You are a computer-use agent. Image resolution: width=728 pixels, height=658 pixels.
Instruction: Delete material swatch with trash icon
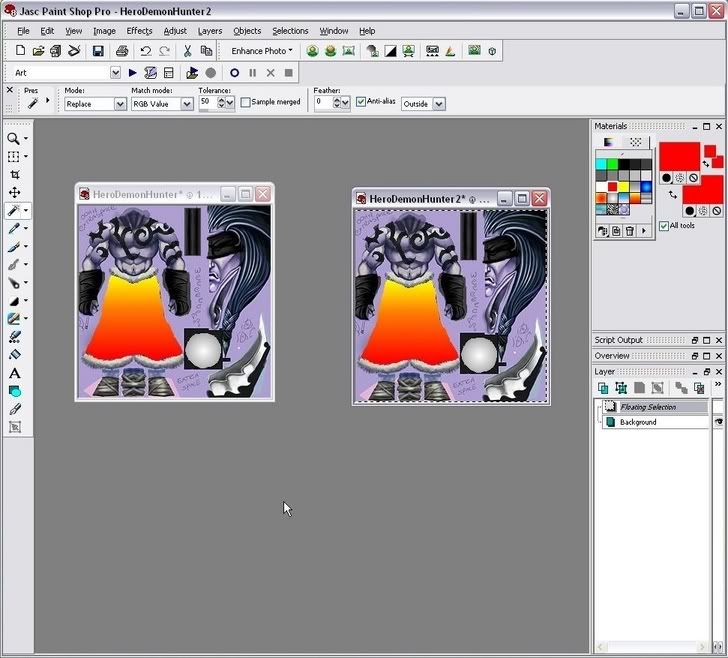[x=630, y=231]
